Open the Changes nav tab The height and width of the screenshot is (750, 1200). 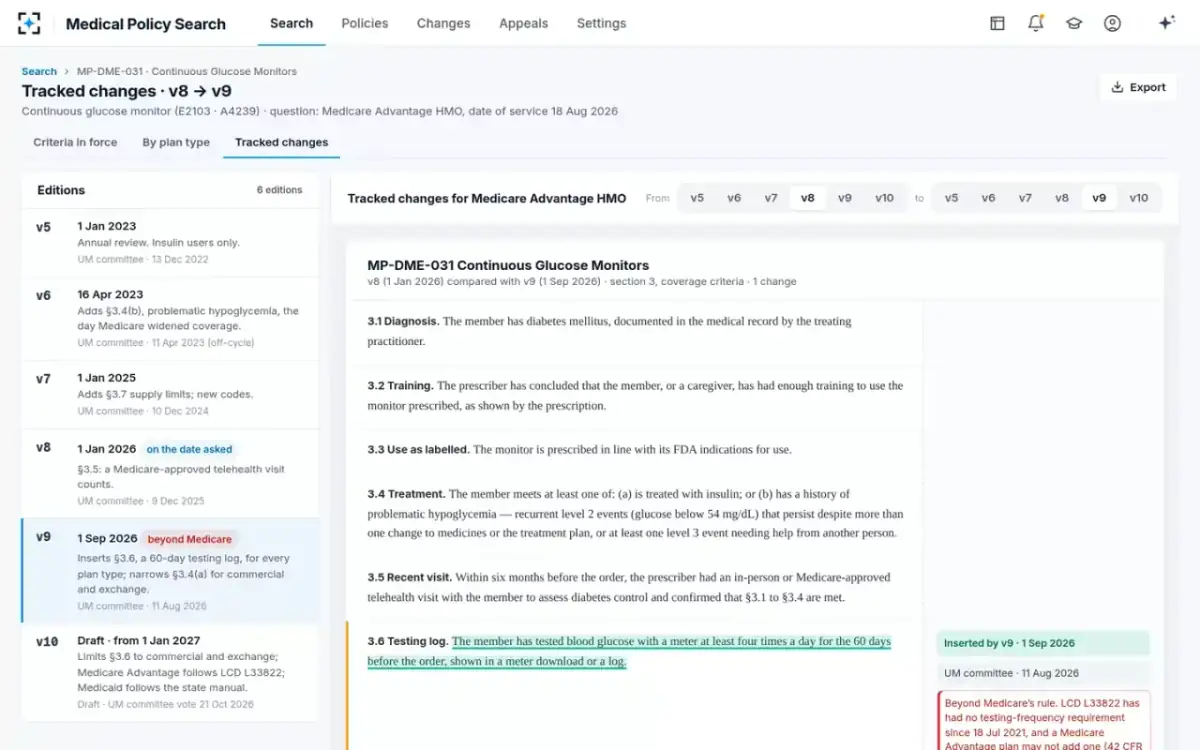point(443,23)
